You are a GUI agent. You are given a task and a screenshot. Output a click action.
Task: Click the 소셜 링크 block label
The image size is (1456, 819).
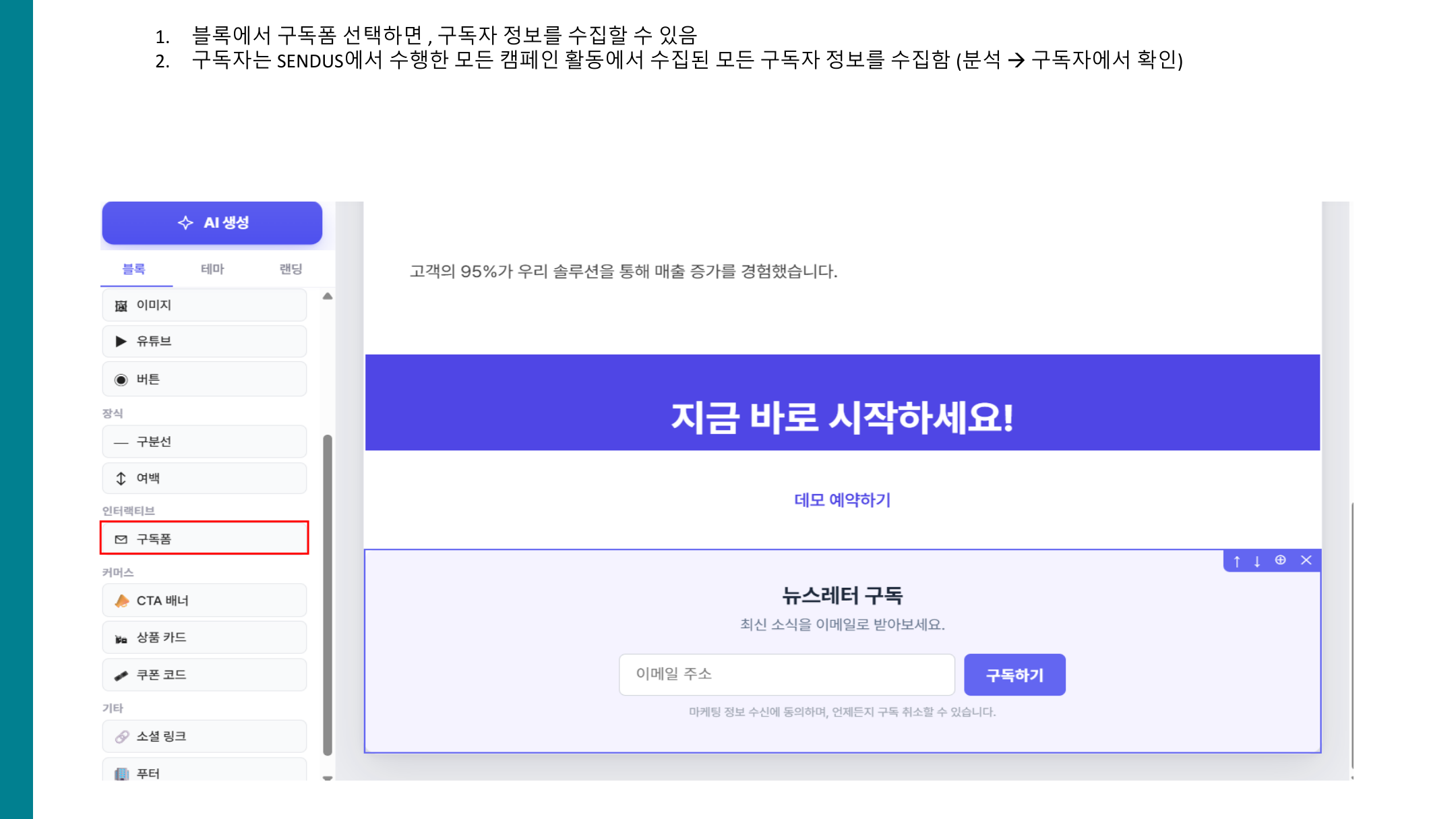[161, 736]
